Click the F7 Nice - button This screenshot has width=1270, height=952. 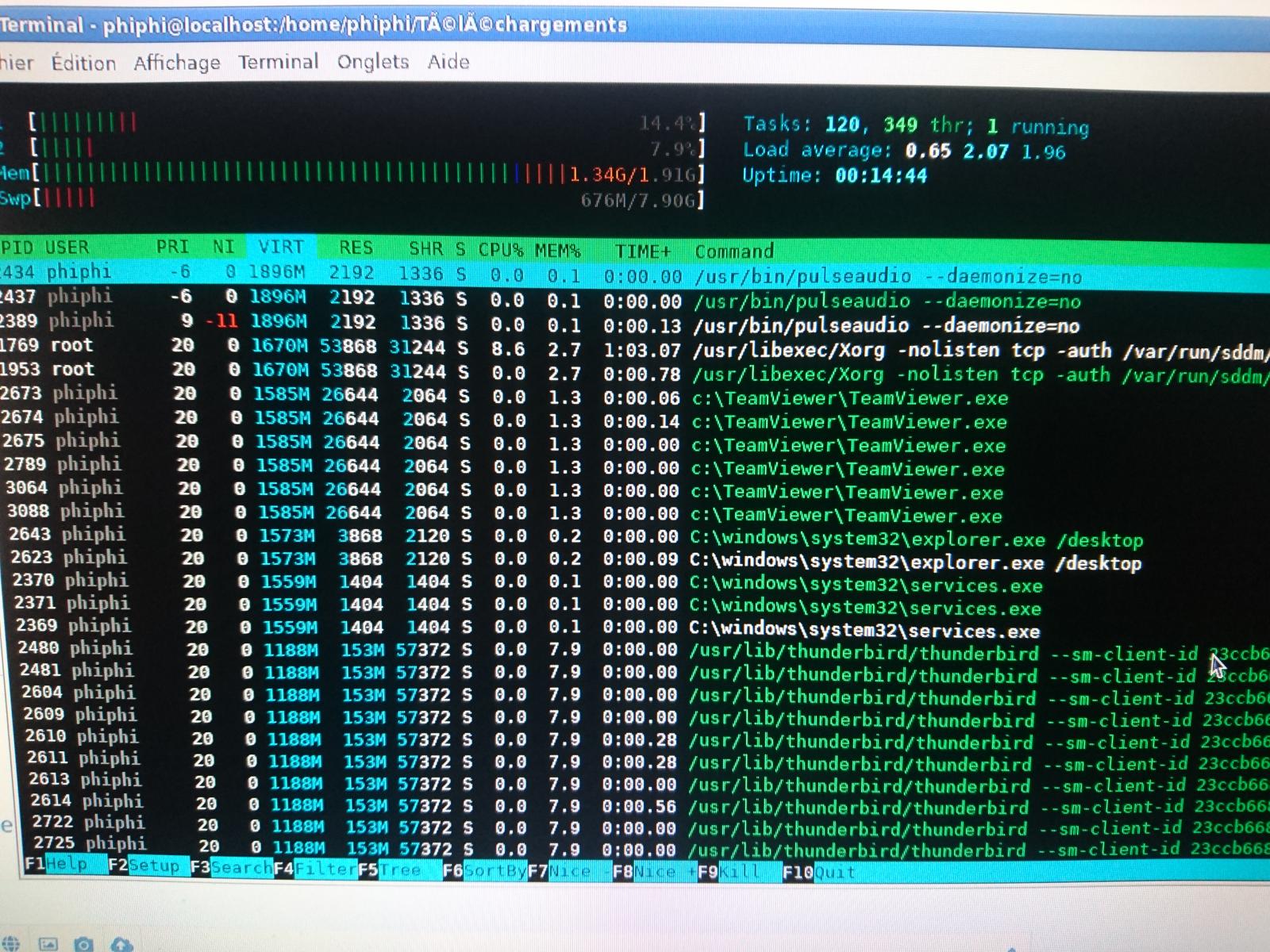tap(568, 871)
